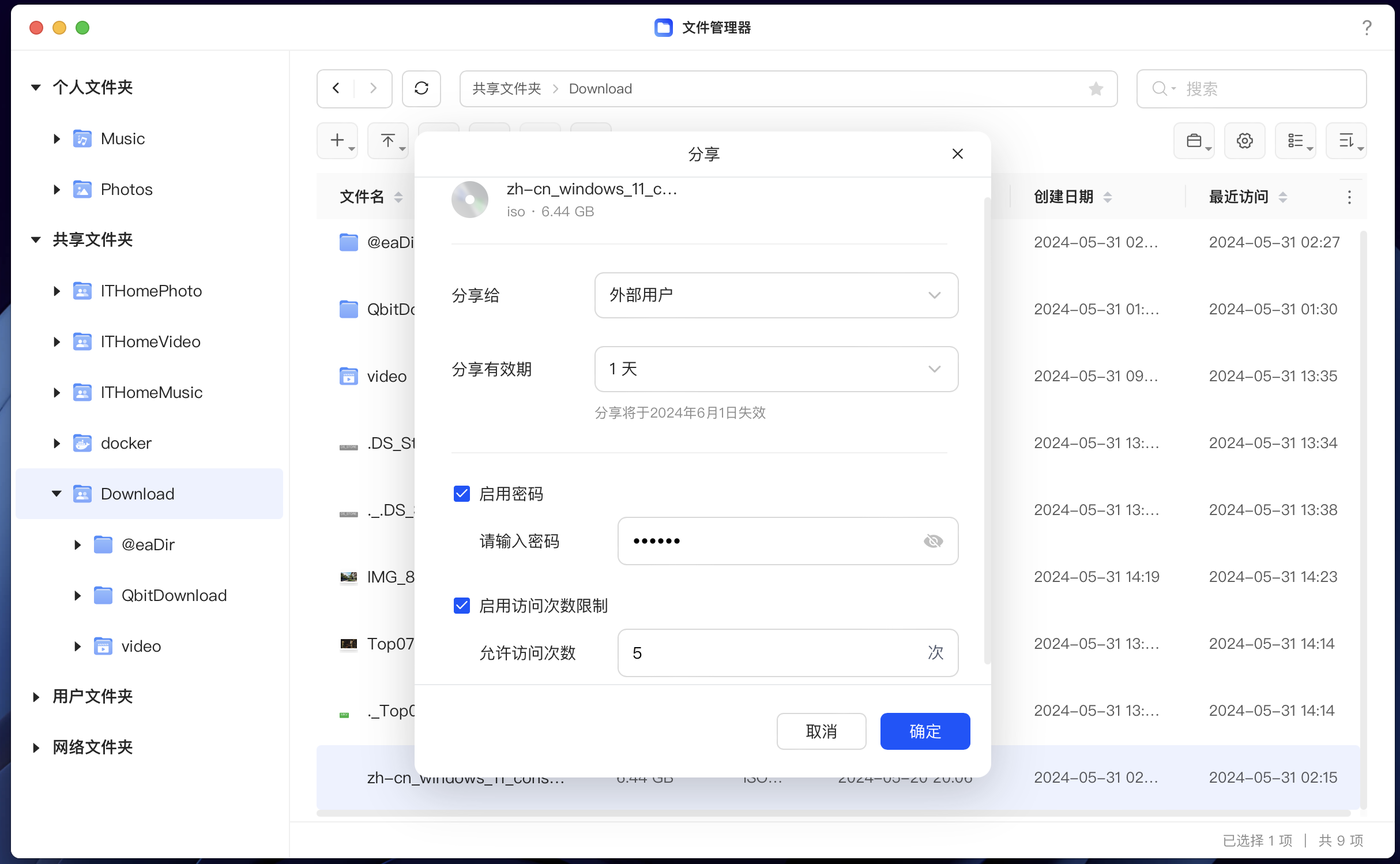The image size is (1400, 864).
Task: Open the list view mode icon
Action: [1295, 141]
